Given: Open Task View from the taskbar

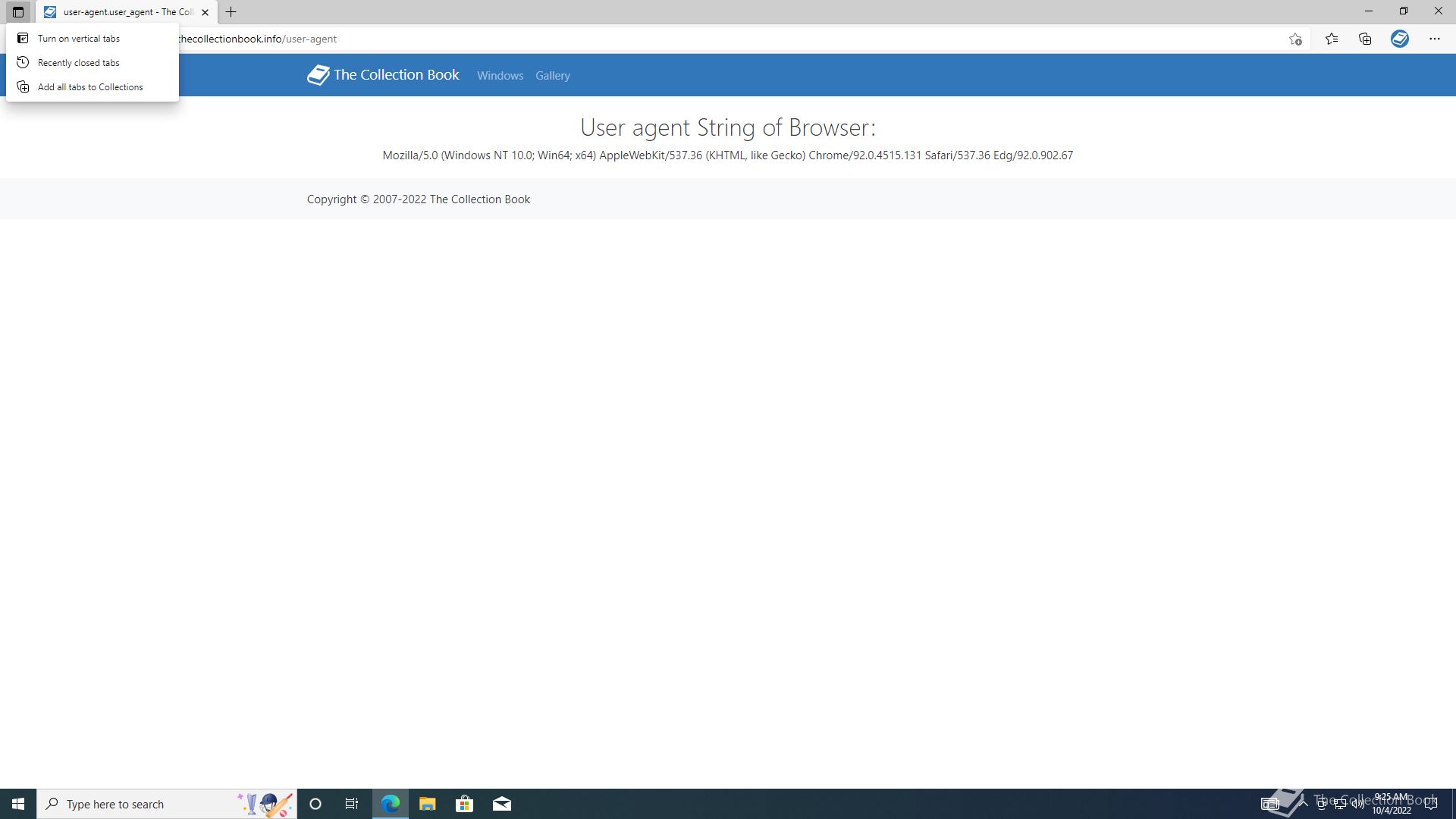Looking at the screenshot, I should 352,804.
